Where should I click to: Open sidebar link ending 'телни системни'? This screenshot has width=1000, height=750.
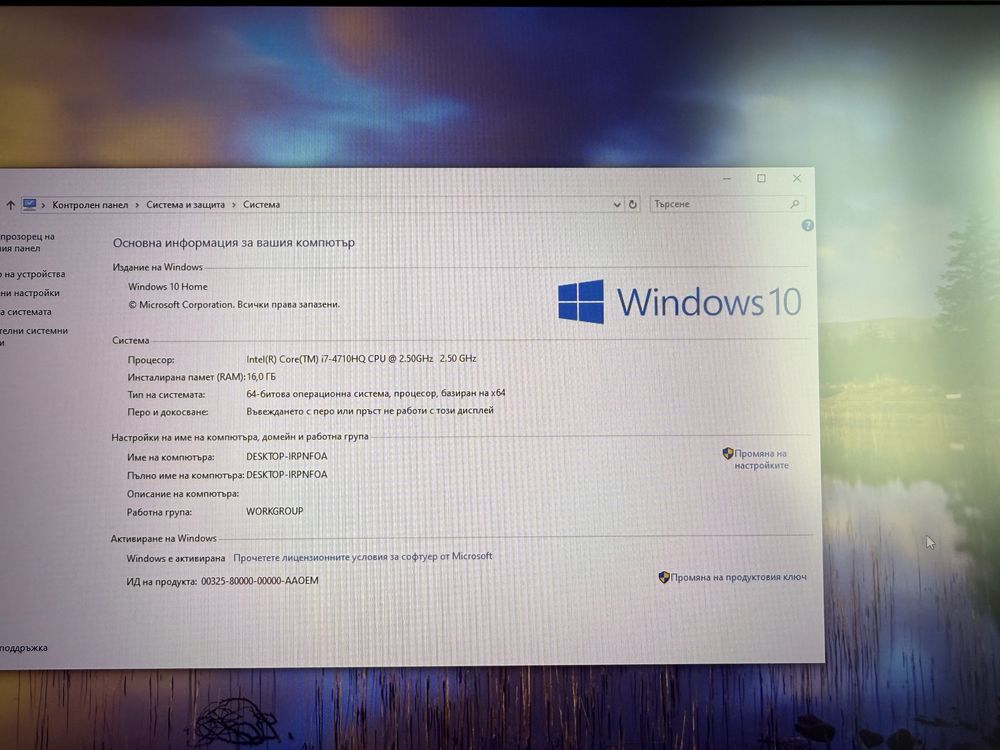34,336
